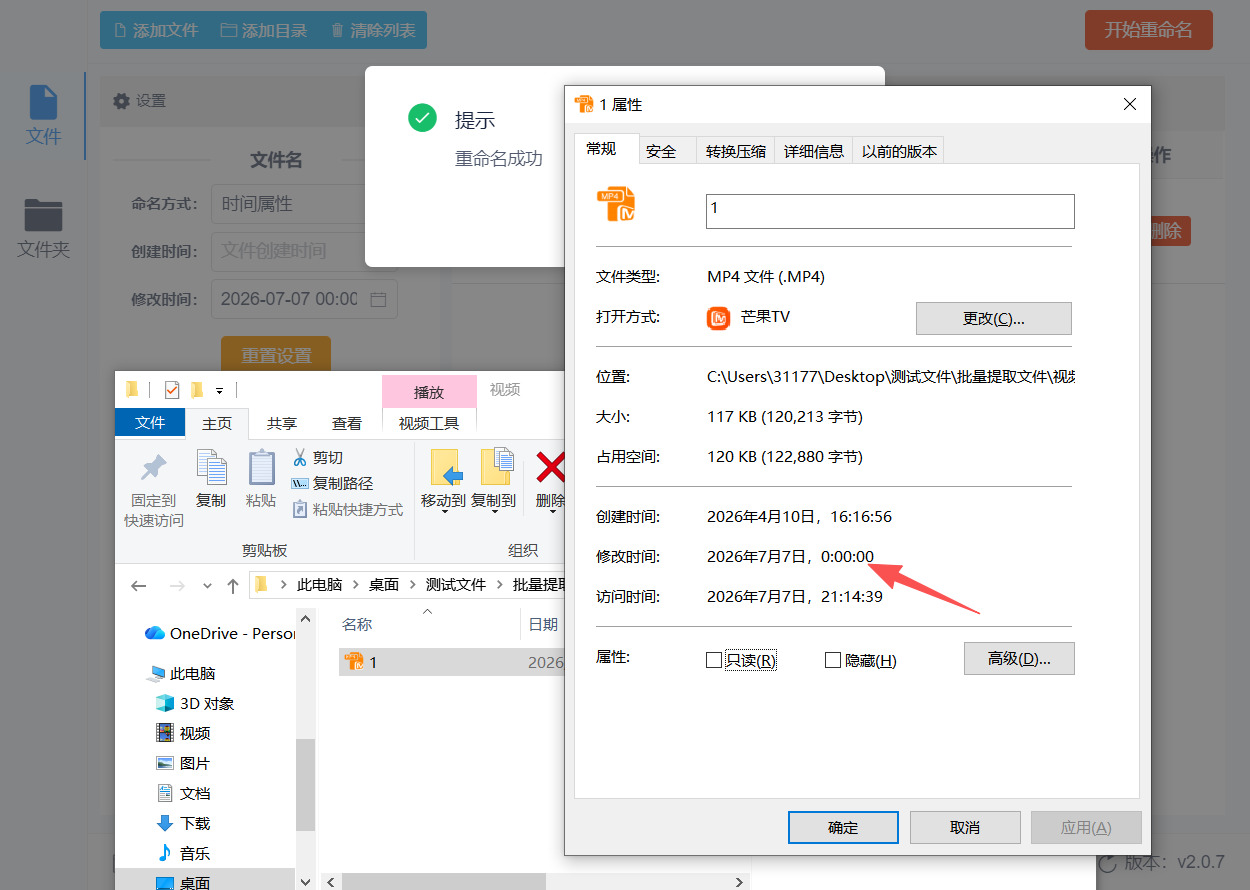This screenshot has height=890, width=1250.
Task: Open 3D 对象 in navigation pane
Action: pos(195,703)
